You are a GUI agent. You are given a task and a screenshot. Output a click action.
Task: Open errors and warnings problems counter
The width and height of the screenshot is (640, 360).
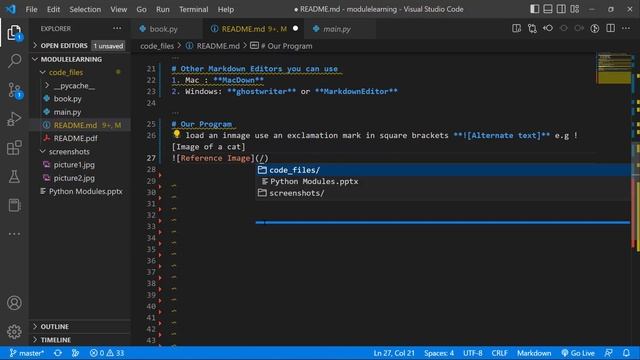(107, 353)
